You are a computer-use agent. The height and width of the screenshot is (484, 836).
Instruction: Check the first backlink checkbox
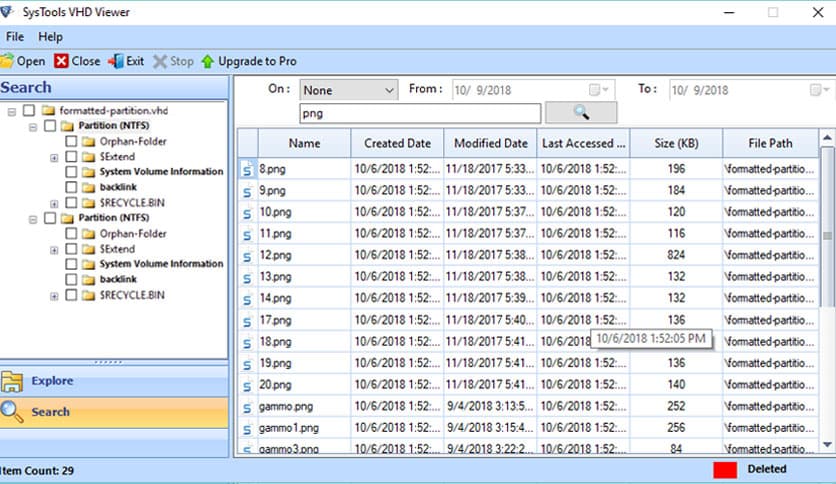click(71, 187)
